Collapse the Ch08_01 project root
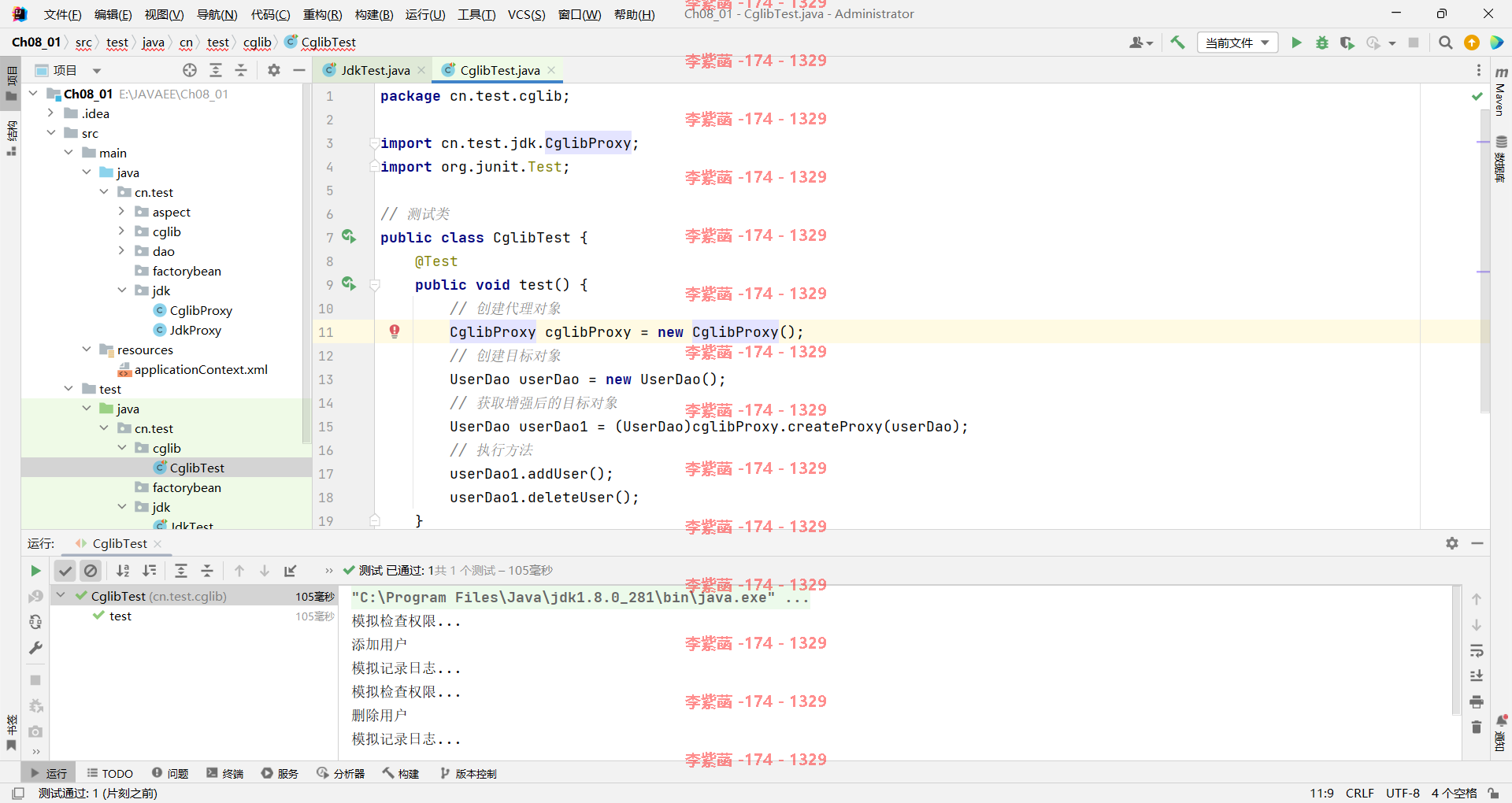Screen dimensions: 1512x803 tap(33, 94)
